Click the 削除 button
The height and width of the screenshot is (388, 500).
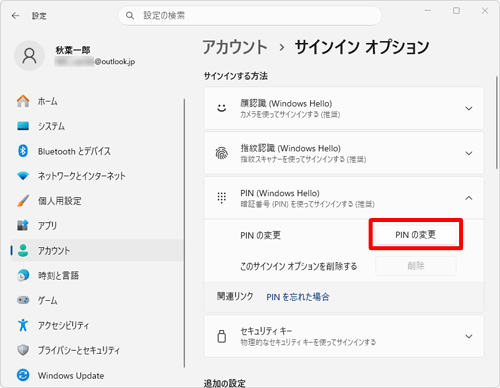(416, 266)
